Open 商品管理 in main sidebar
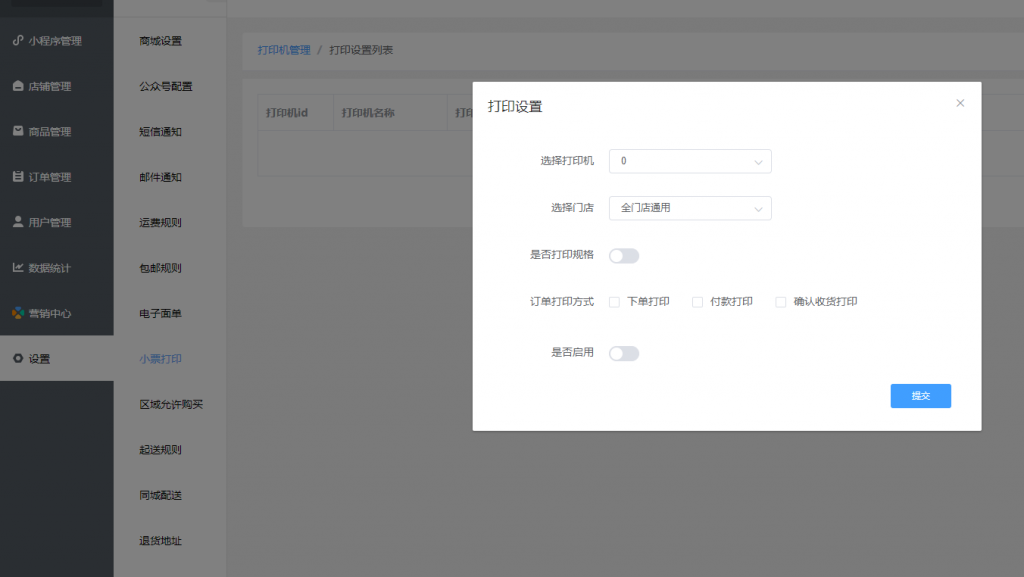Screen dimensions: 1024x577 point(57,131)
